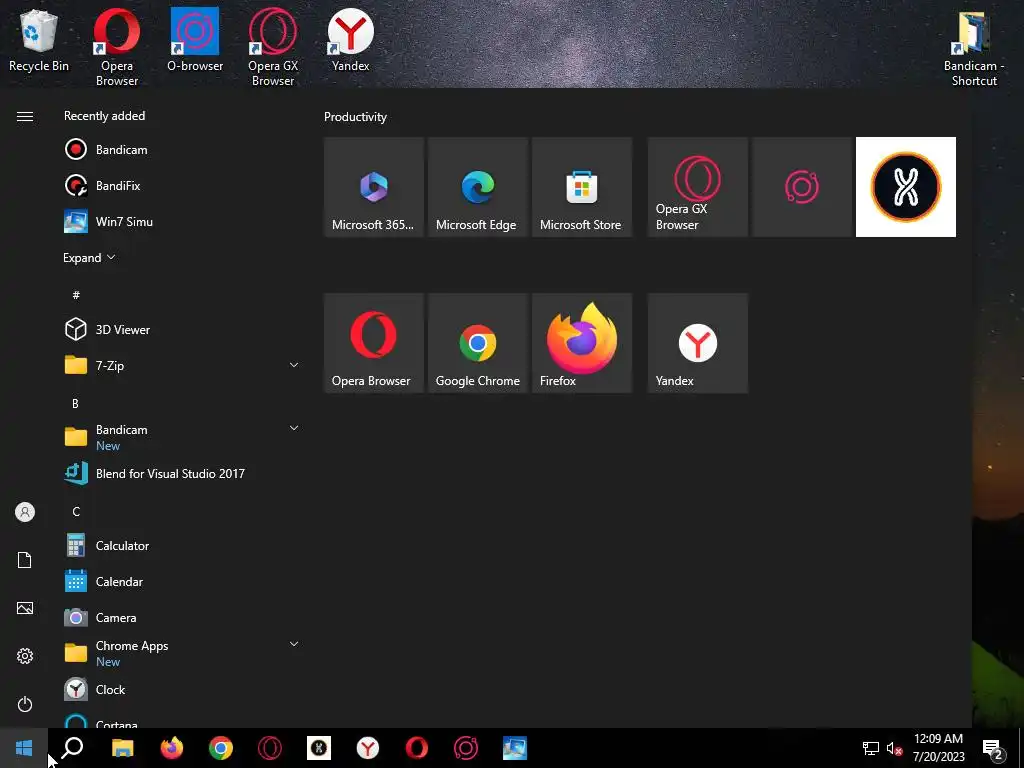Click the letter B section header
The height and width of the screenshot is (768, 1024).
tap(75, 404)
